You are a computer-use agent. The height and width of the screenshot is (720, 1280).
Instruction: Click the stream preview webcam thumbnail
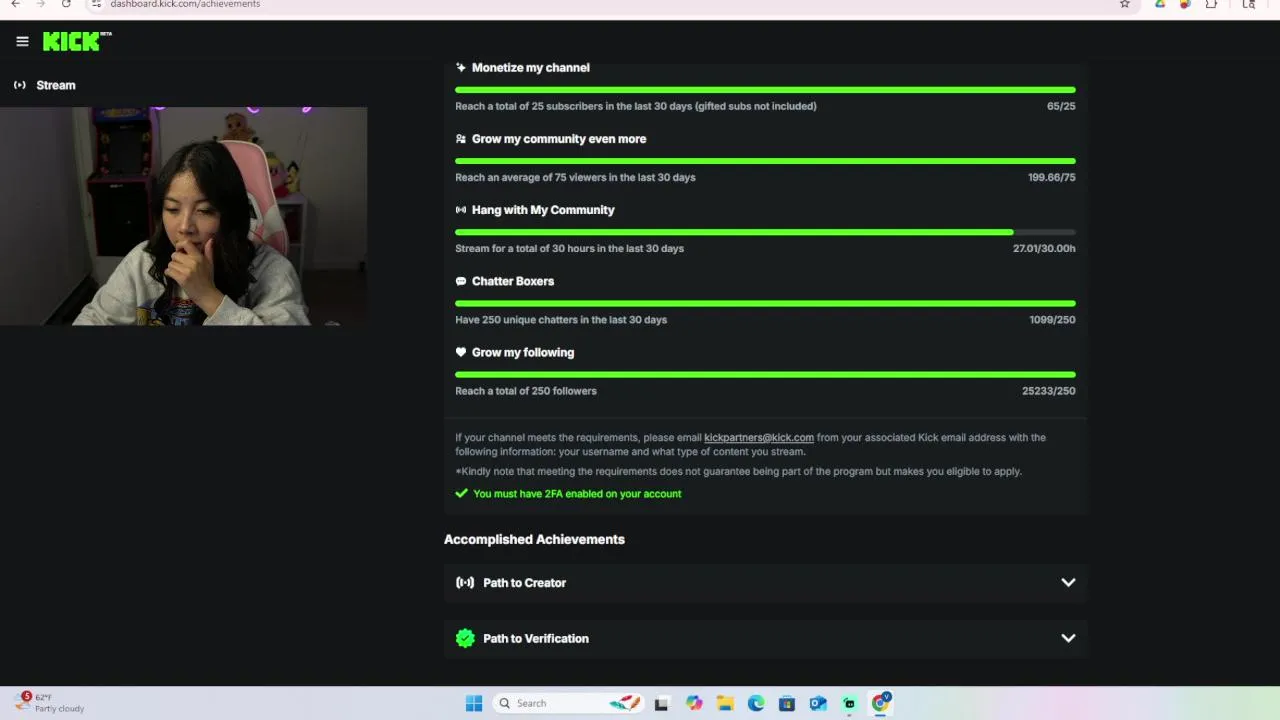pos(184,216)
